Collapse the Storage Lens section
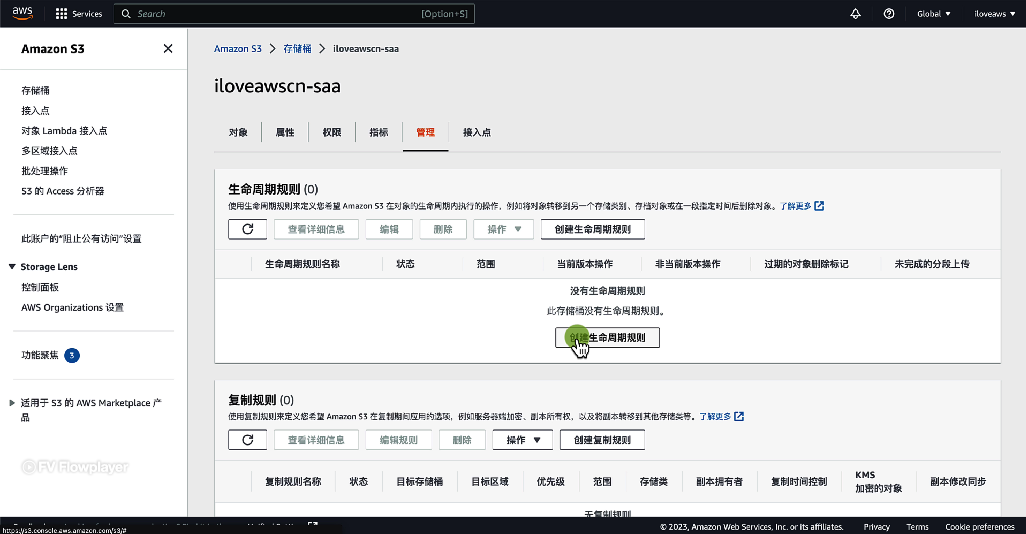The height and width of the screenshot is (534, 1026). point(12,267)
